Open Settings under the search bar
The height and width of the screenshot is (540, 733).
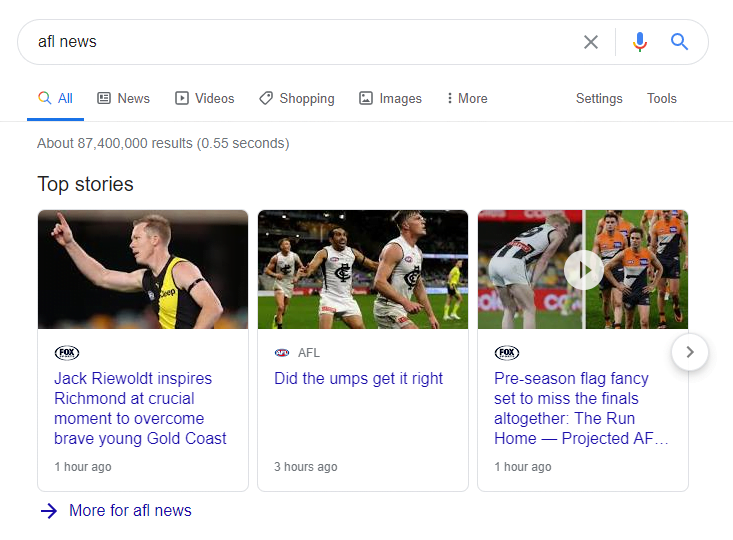click(599, 98)
